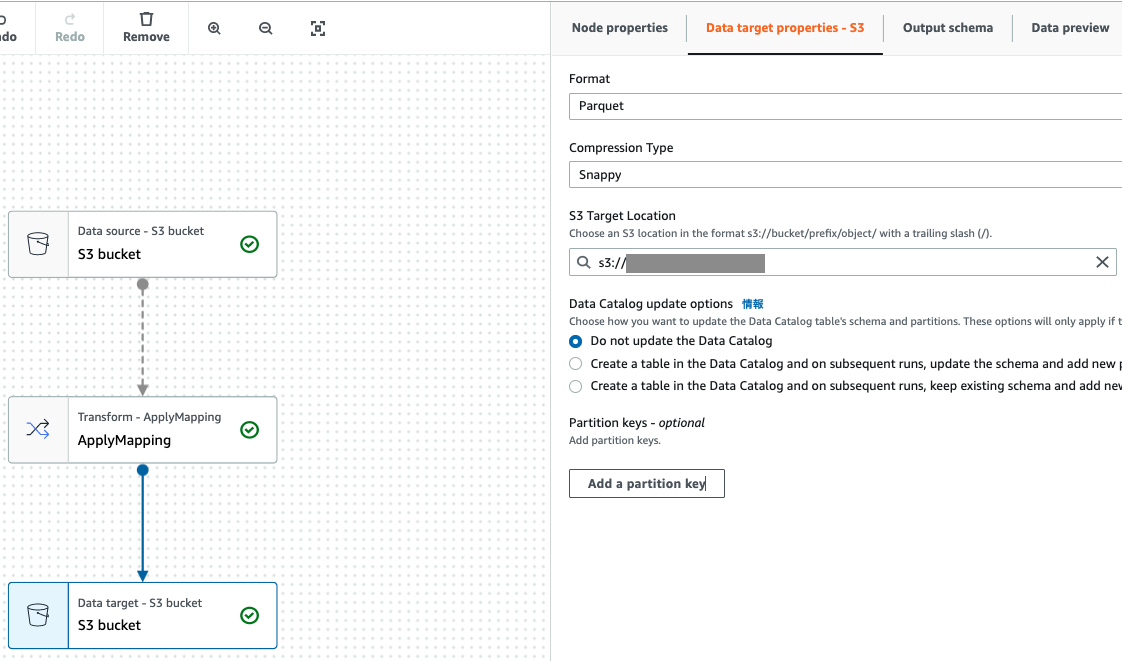
Task: Click the Redo toolbar button
Action: (70, 28)
